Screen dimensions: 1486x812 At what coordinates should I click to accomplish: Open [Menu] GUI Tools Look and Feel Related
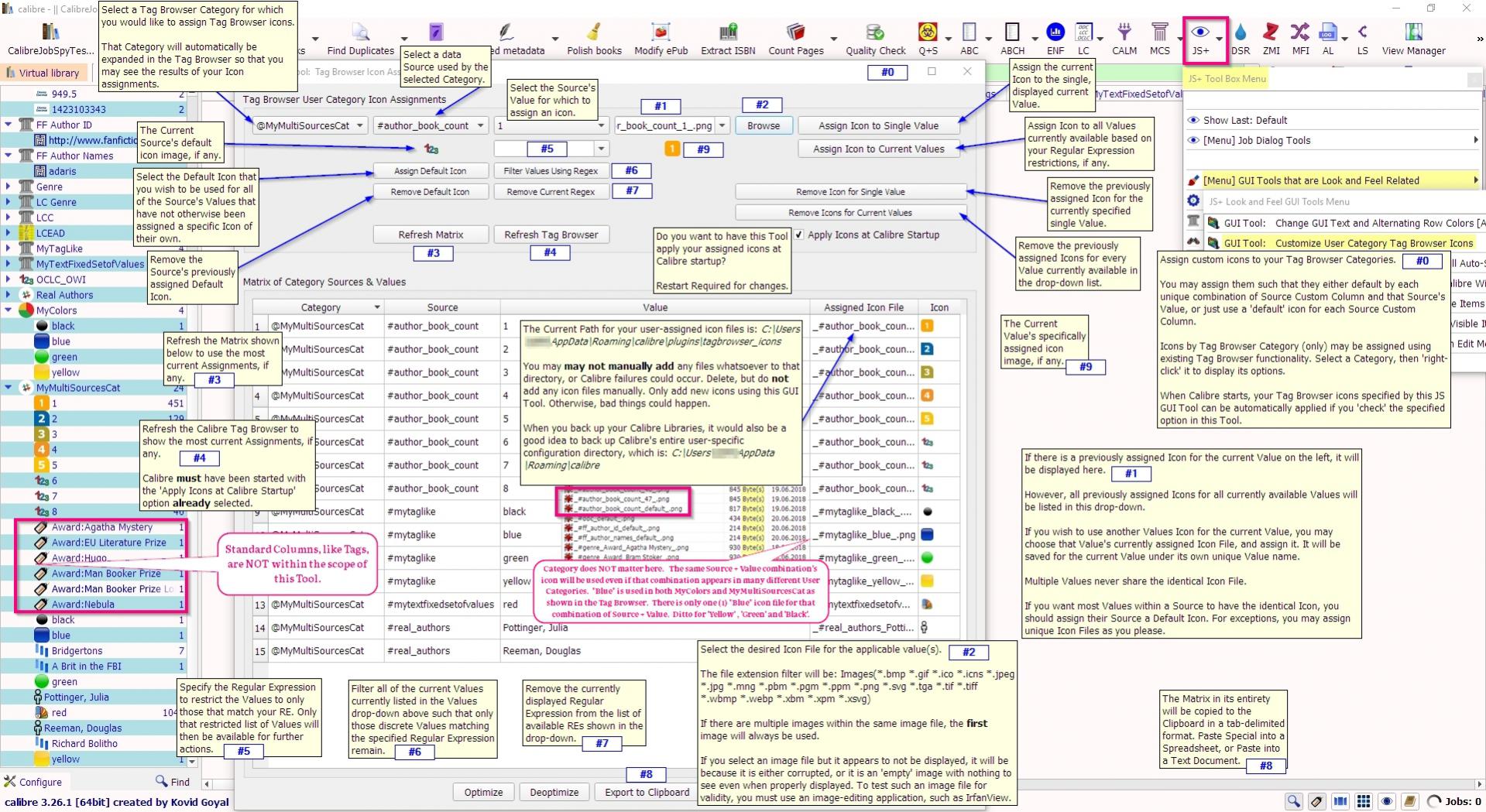[1333, 180]
